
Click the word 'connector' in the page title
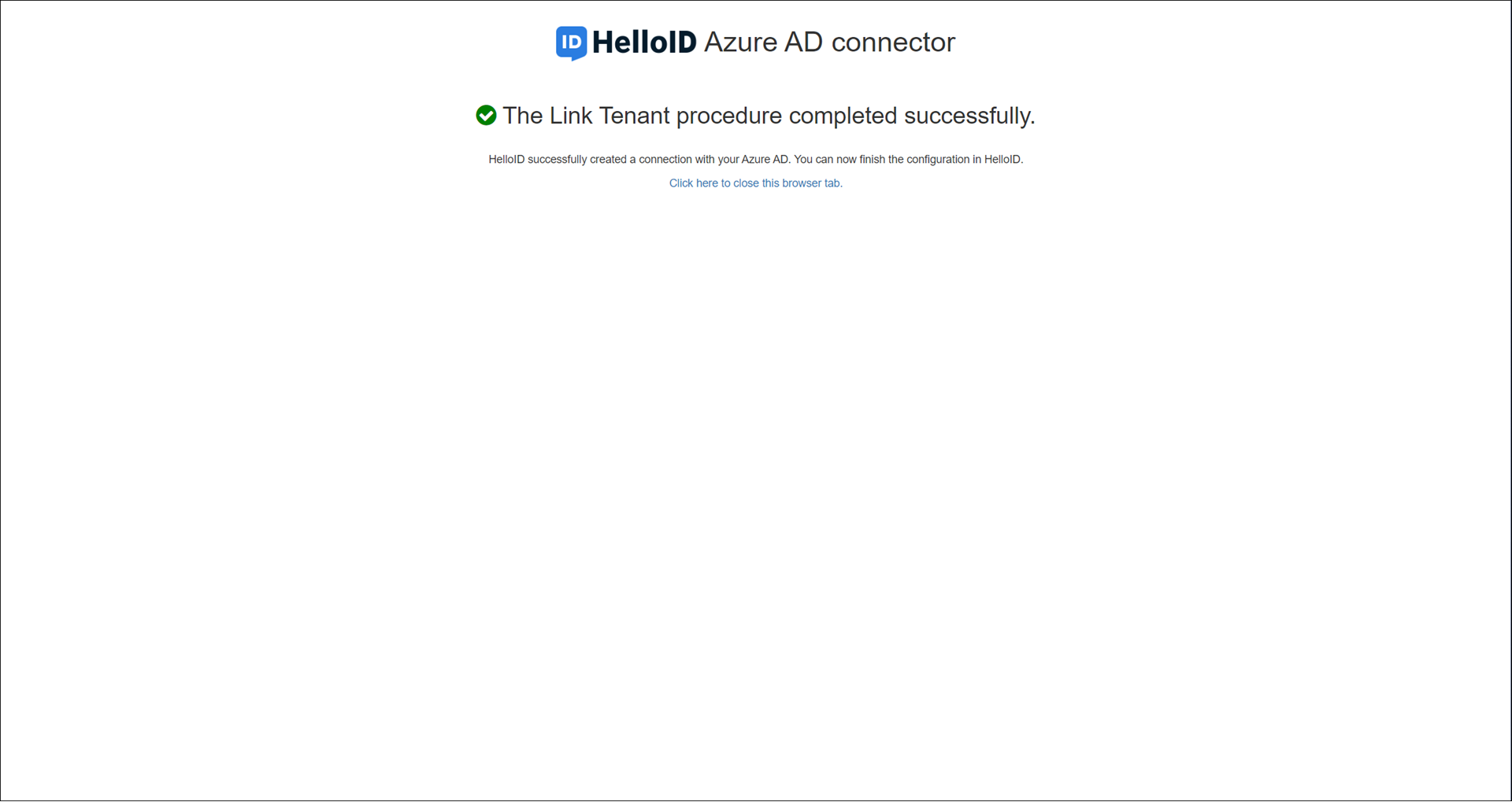[893, 43]
